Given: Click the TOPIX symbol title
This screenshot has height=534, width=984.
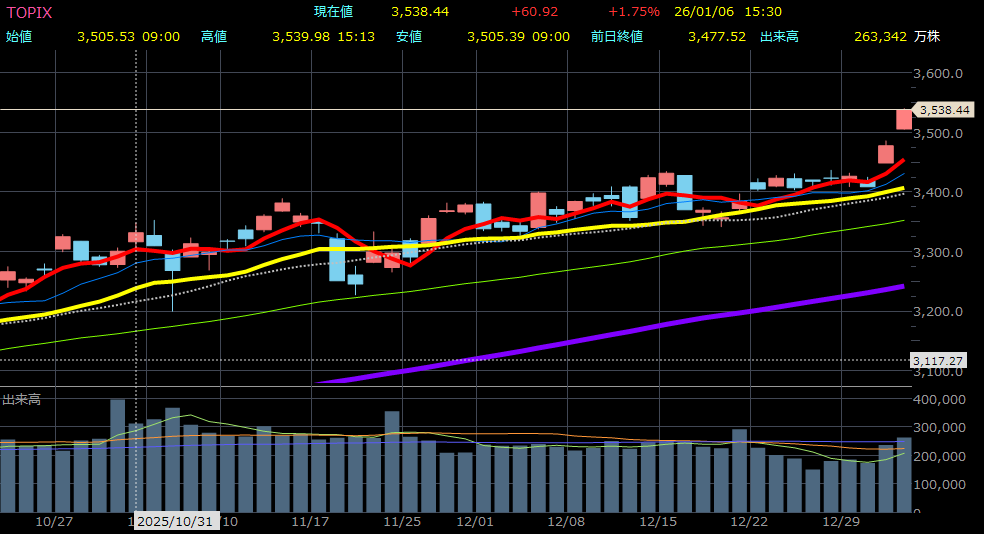Looking at the screenshot, I should pyautogui.click(x=30, y=12).
